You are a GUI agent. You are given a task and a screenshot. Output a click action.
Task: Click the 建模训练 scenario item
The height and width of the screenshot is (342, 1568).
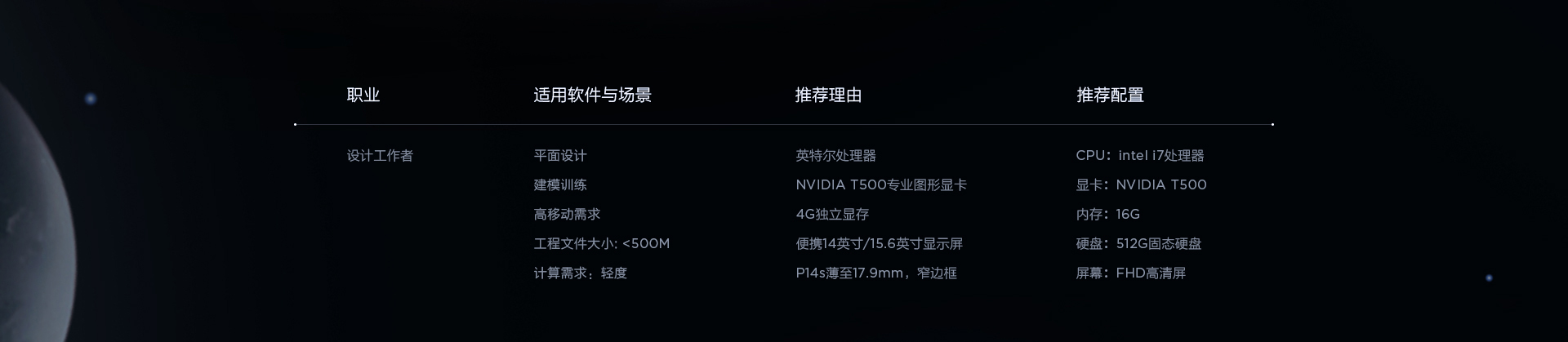[x=560, y=185]
